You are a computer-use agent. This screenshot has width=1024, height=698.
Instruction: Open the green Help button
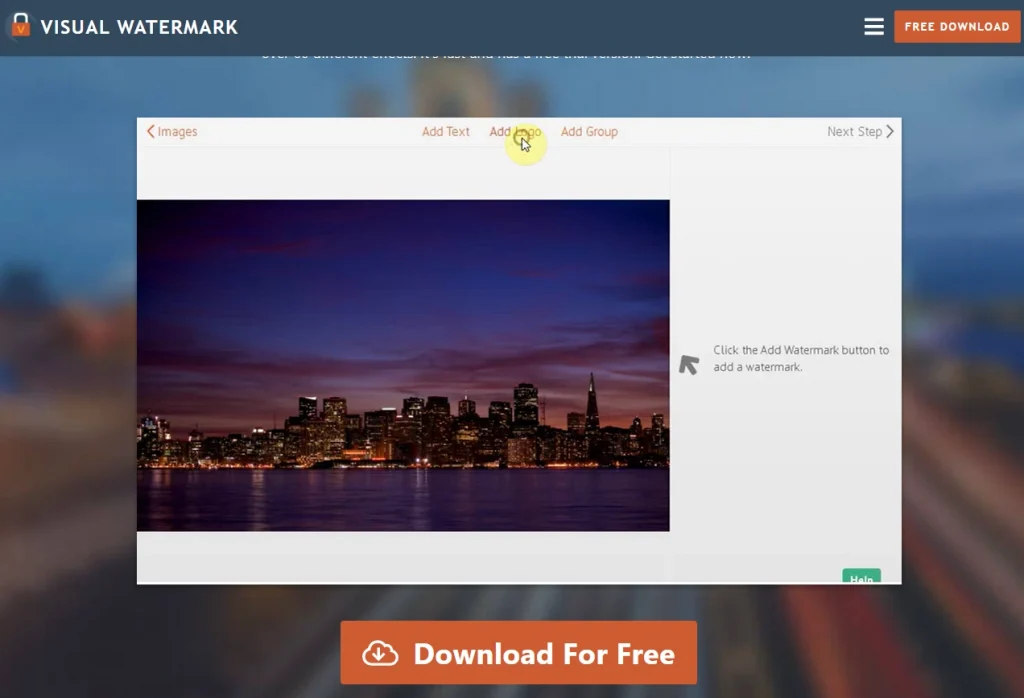tap(861, 577)
